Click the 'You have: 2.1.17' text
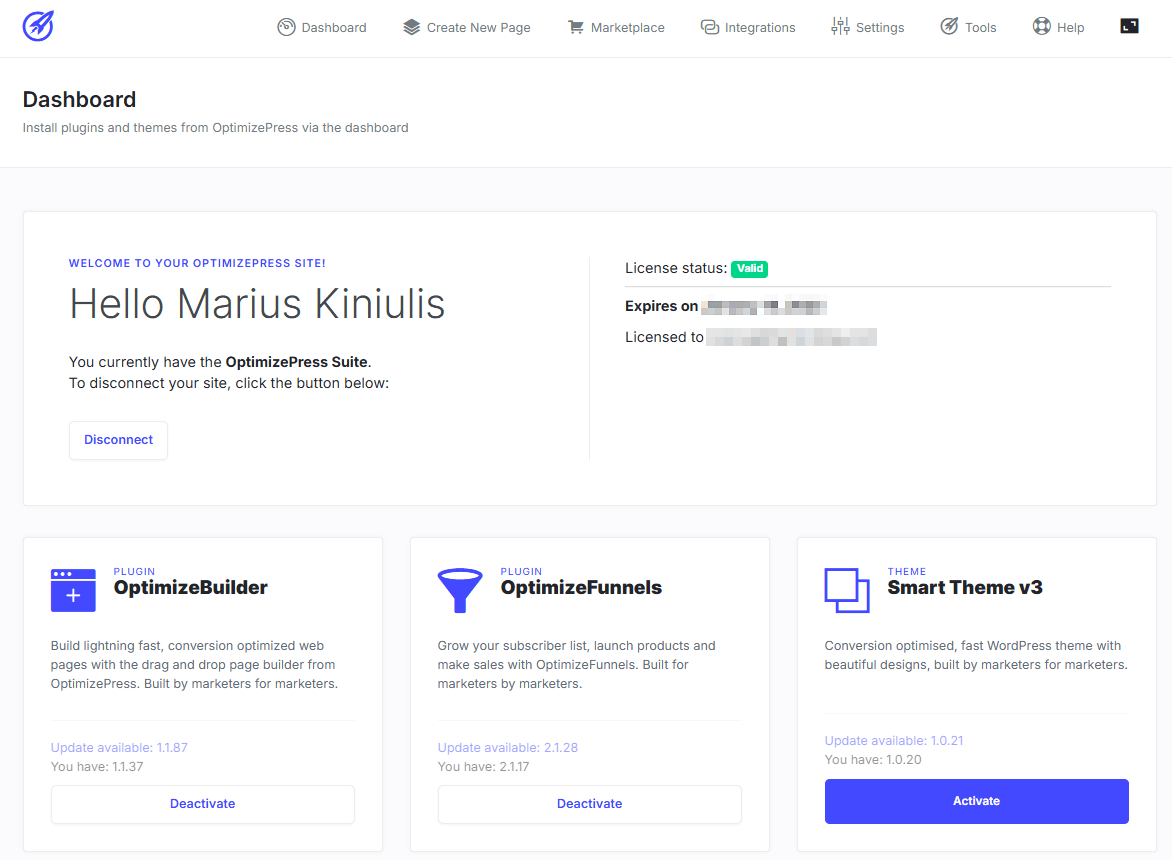The image size is (1172, 860). pyautogui.click(x=483, y=767)
